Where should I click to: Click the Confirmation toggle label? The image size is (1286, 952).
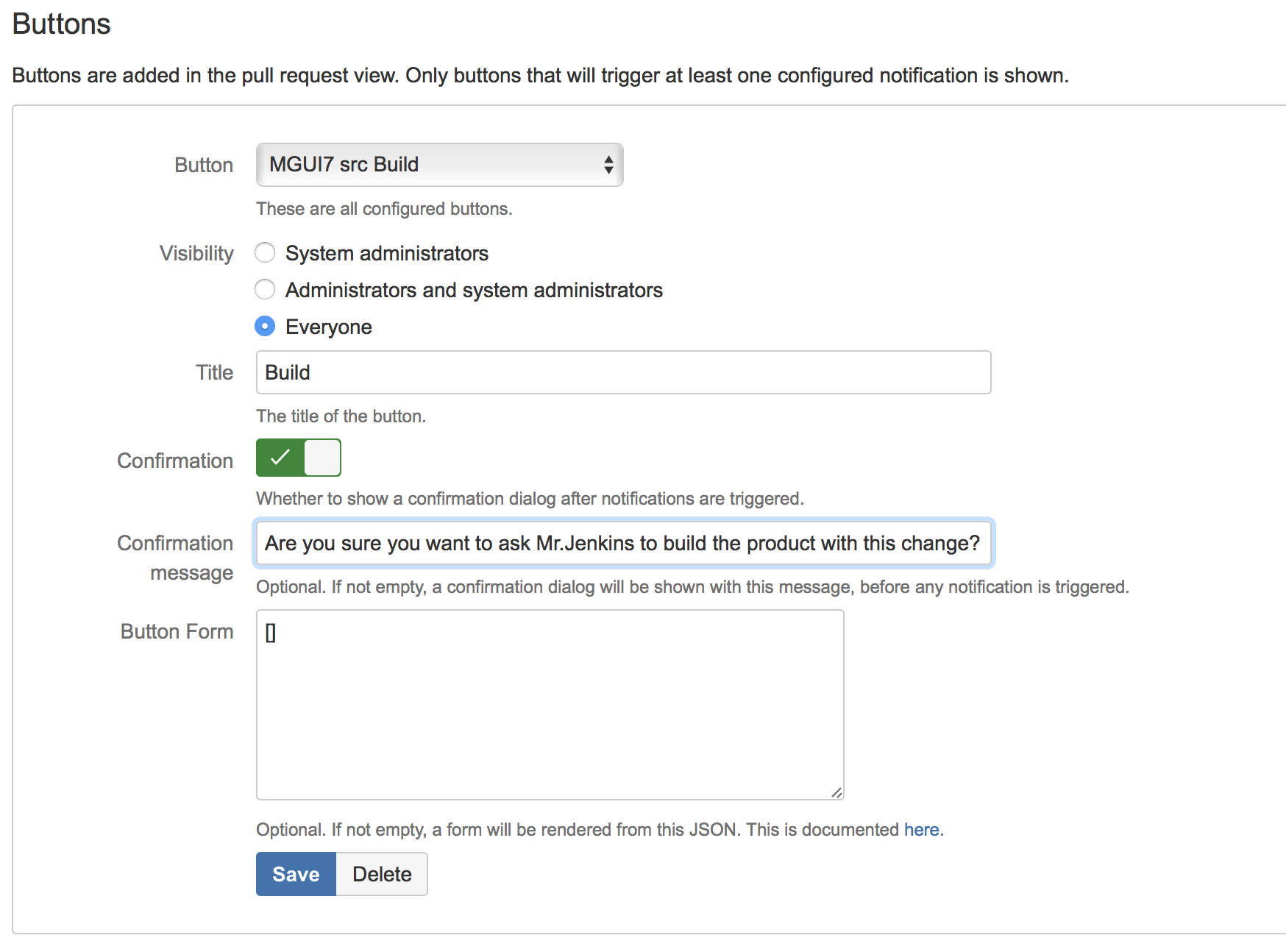click(x=175, y=461)
